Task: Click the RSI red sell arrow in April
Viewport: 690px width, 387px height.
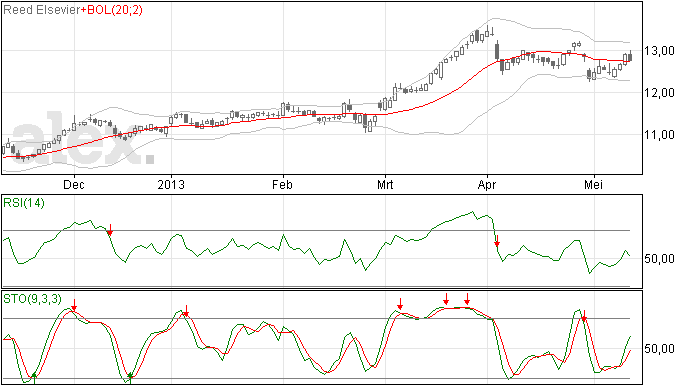Action: [x=497, y=241]
